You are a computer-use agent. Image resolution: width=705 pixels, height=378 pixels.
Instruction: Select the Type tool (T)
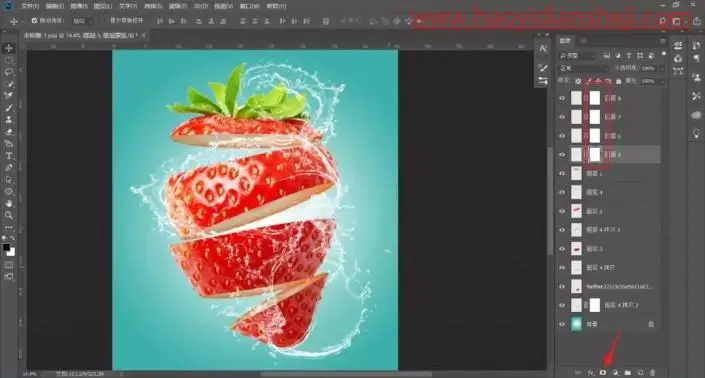(x=9, y=156)
